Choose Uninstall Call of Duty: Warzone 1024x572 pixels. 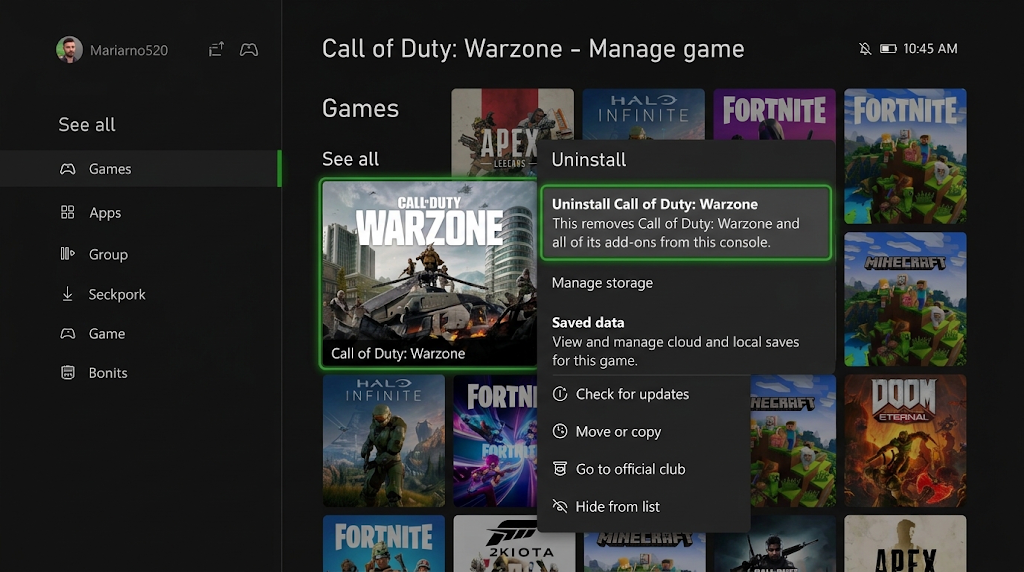[686, 223]
